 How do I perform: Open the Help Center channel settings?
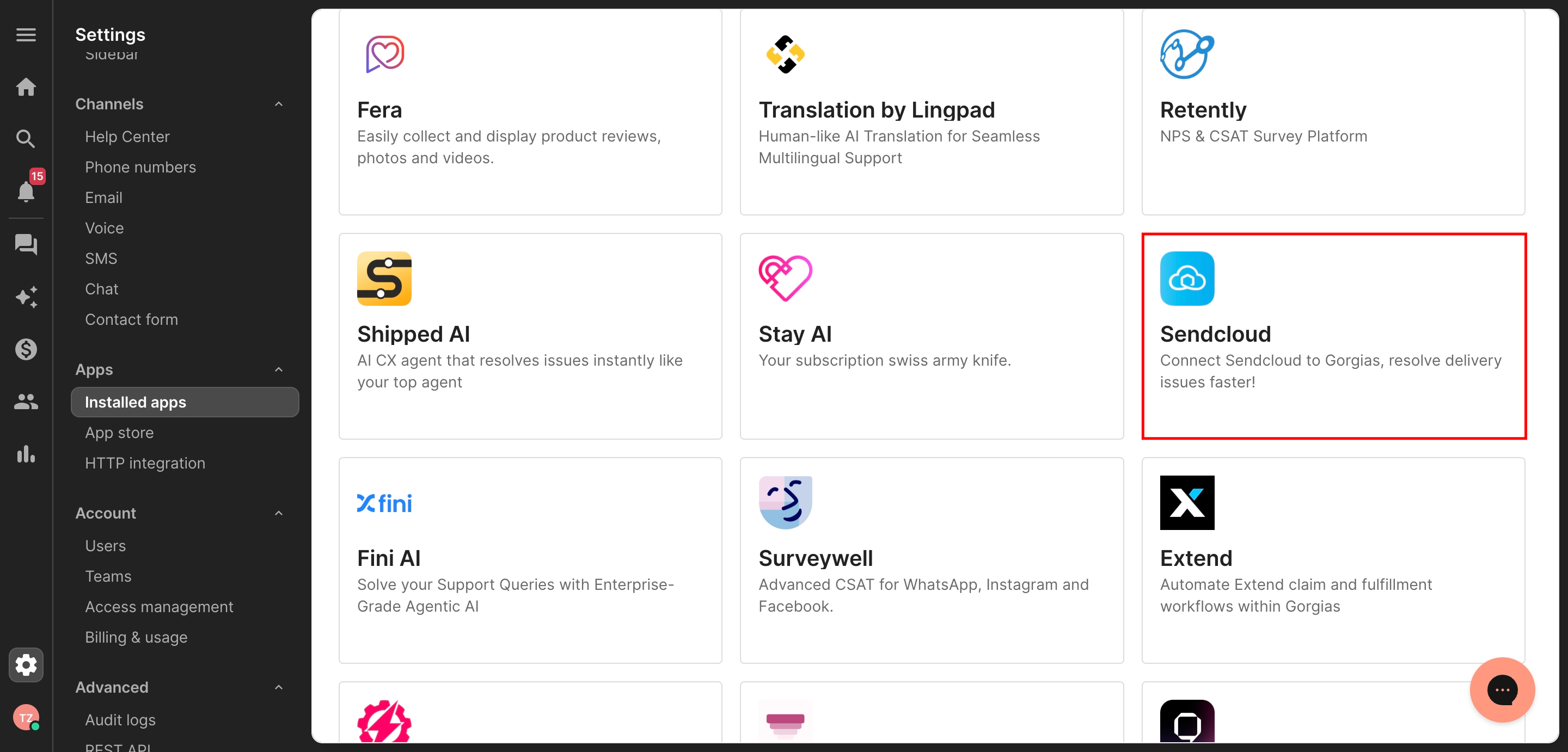[x=127, y=136]
